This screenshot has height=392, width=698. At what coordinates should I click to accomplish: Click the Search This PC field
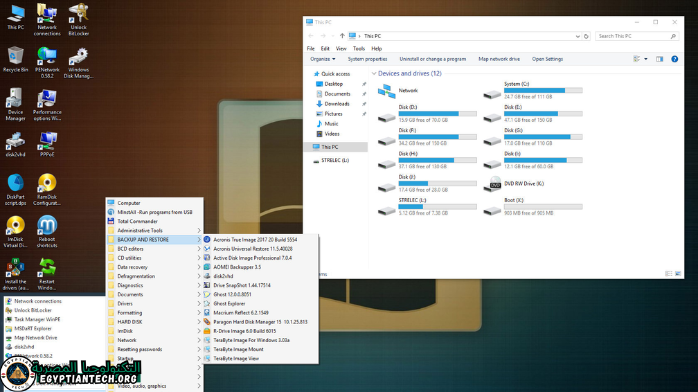[x=637, y=36]
